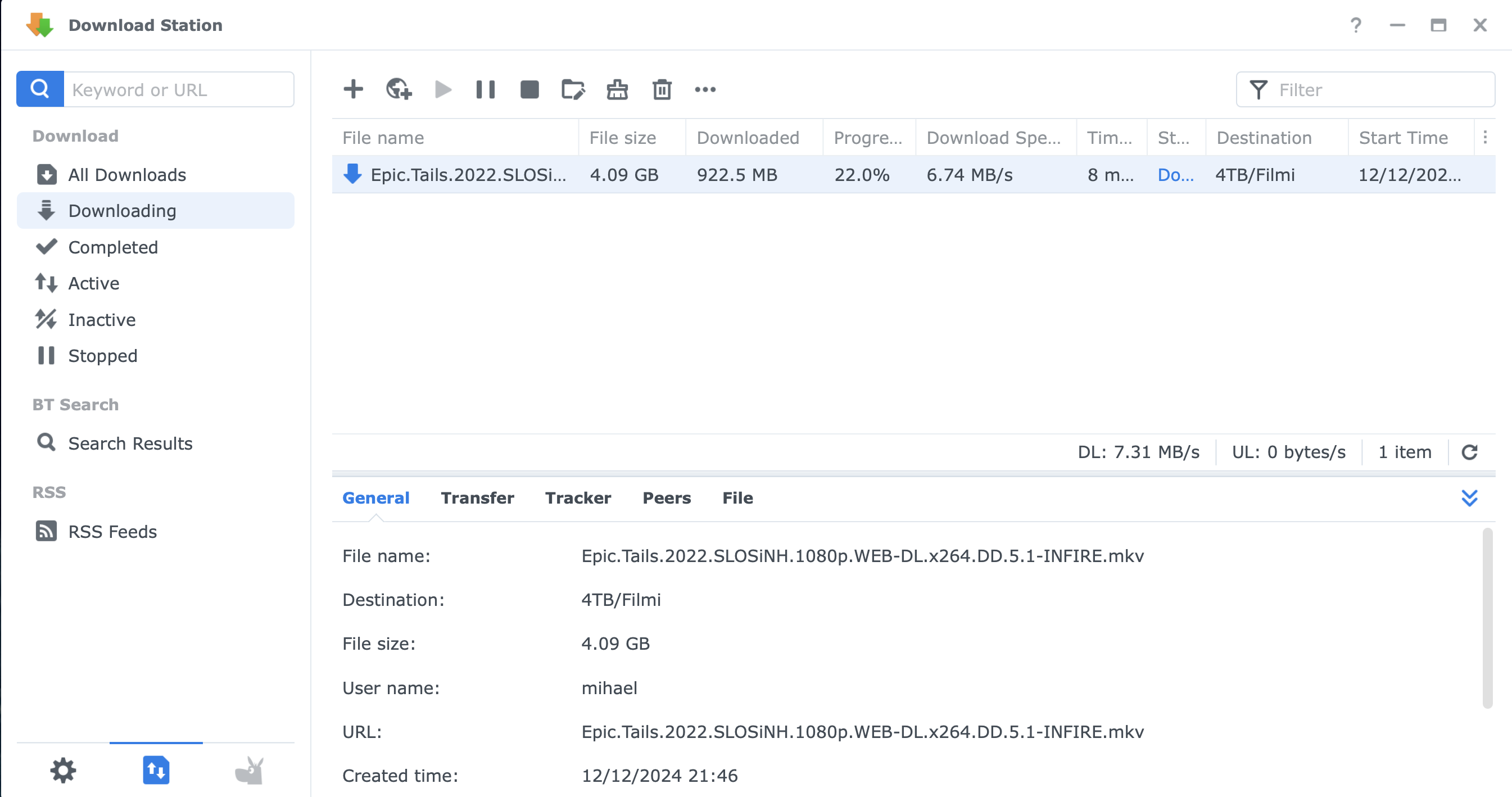The image size is (1512, 797).
Task: Open RSS Feeds in the sidebar
Action: (112, 531)
